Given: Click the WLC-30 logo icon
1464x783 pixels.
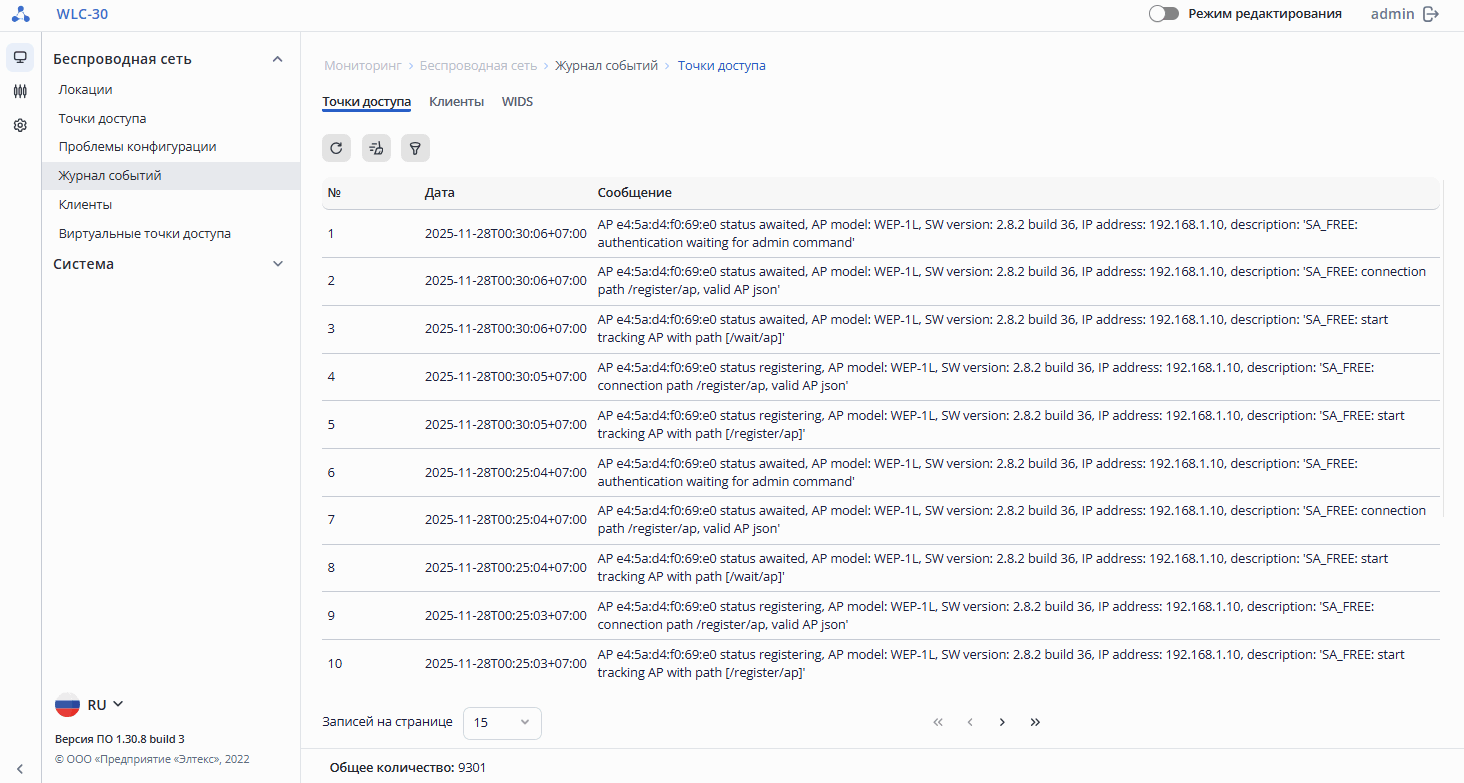Looking at the screenshot, I should tap(21, 14).
